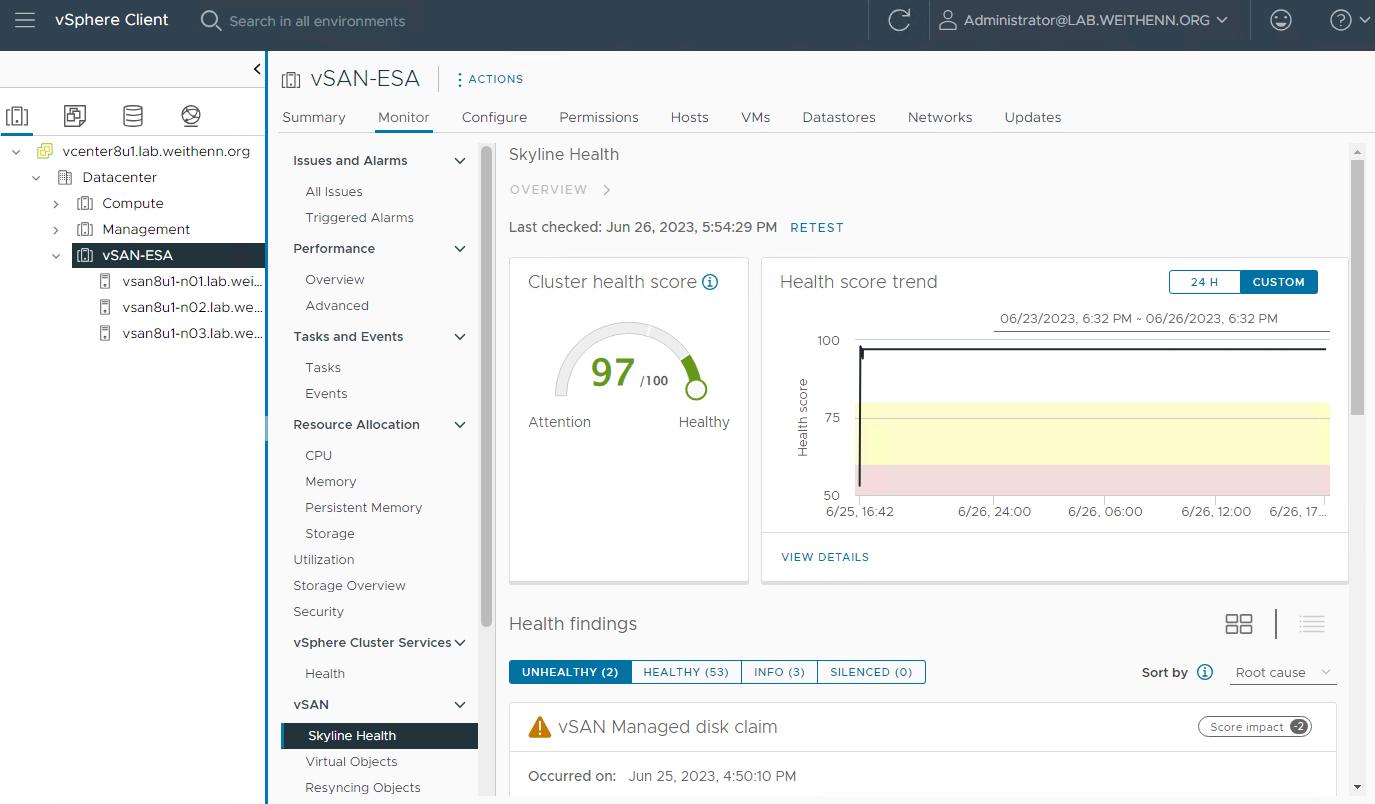Collapse the vcenter8u1.lab.weithenn.org tree node

tap(16, 151)
